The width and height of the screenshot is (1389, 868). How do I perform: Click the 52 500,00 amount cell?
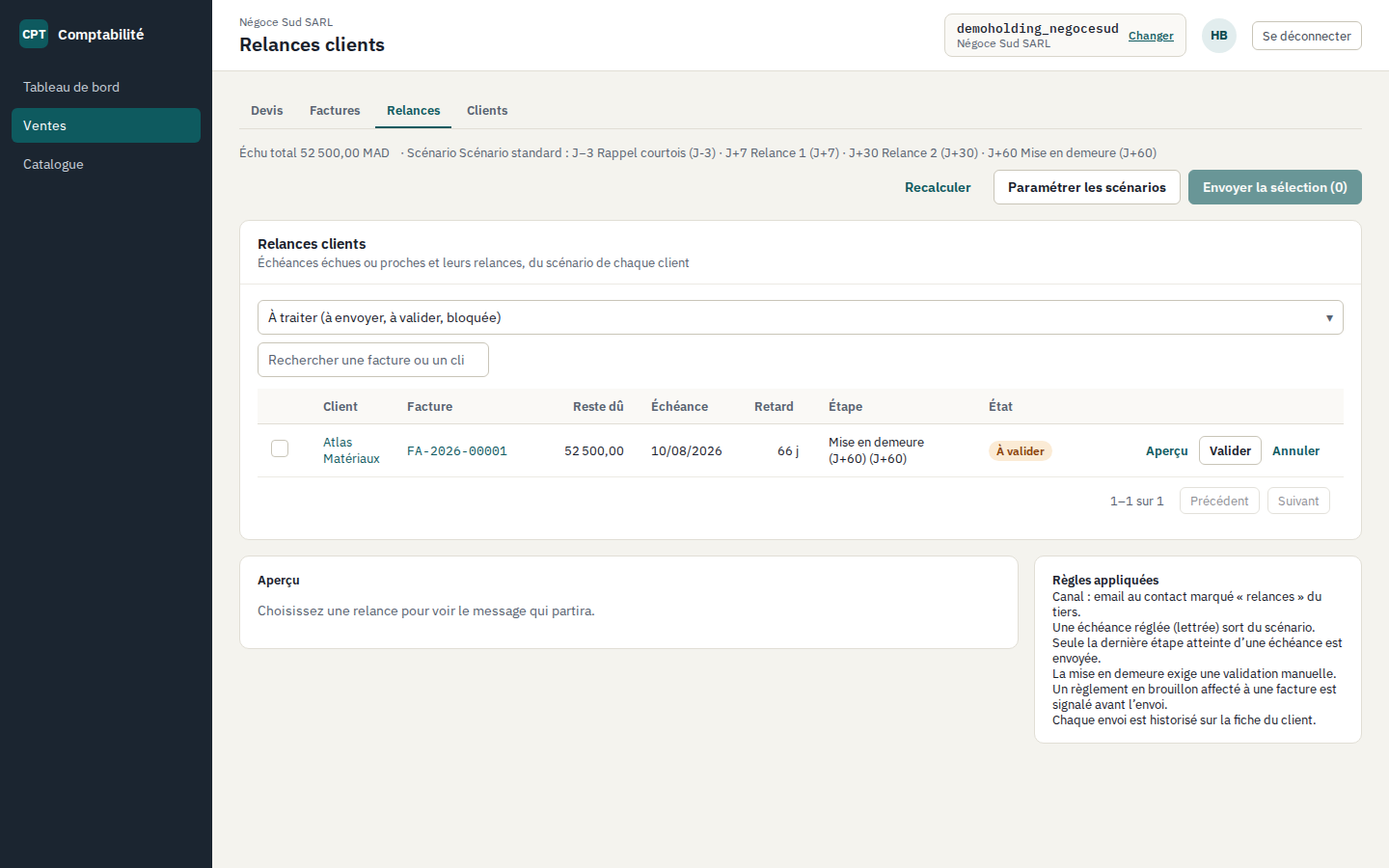594,450
